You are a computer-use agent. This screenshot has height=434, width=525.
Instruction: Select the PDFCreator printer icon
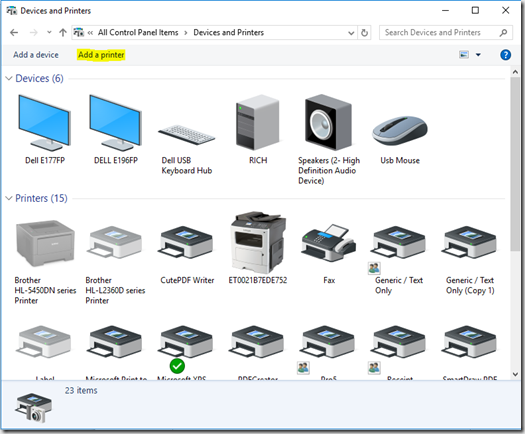[257, 342]
